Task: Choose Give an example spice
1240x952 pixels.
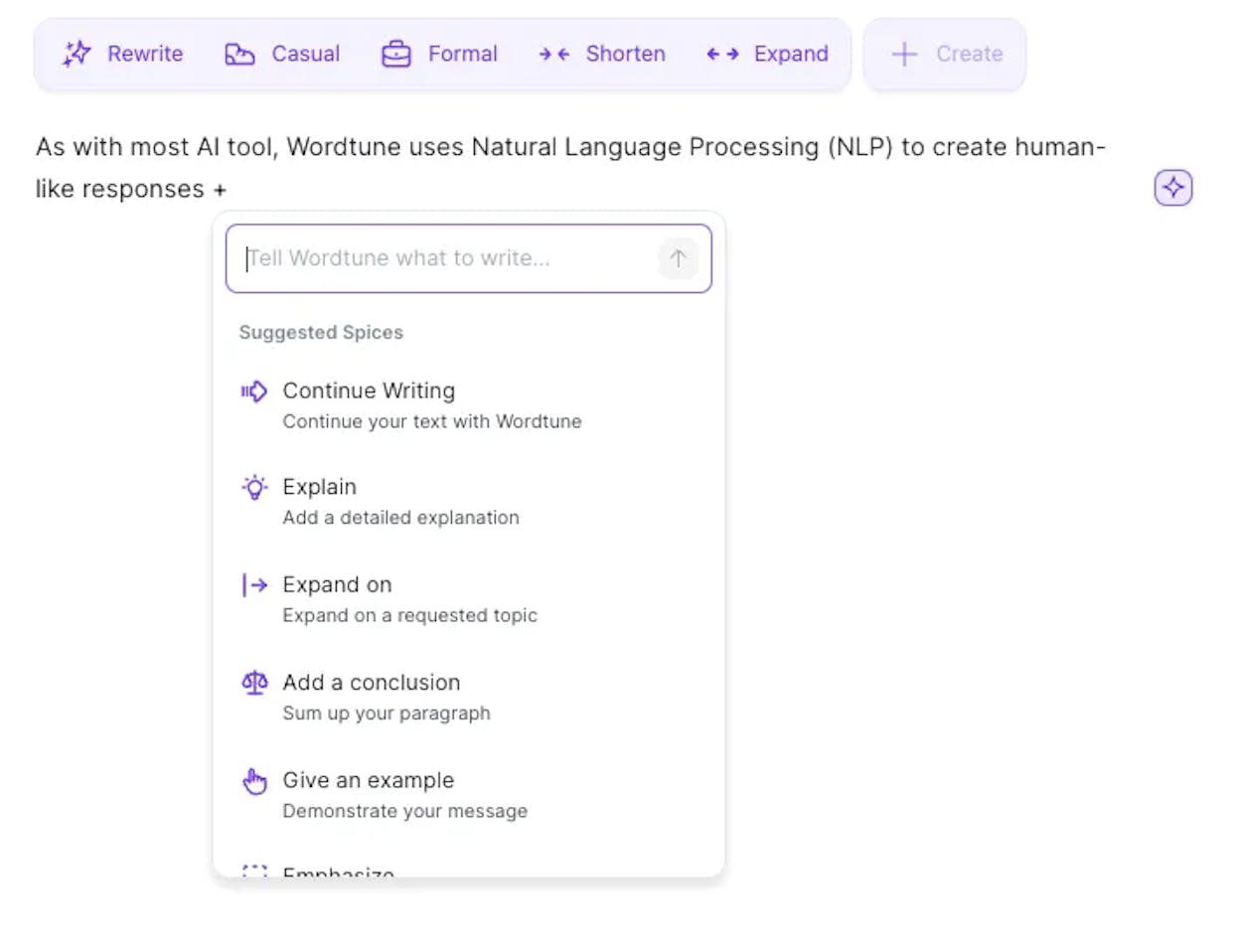Action: [369, 780]
